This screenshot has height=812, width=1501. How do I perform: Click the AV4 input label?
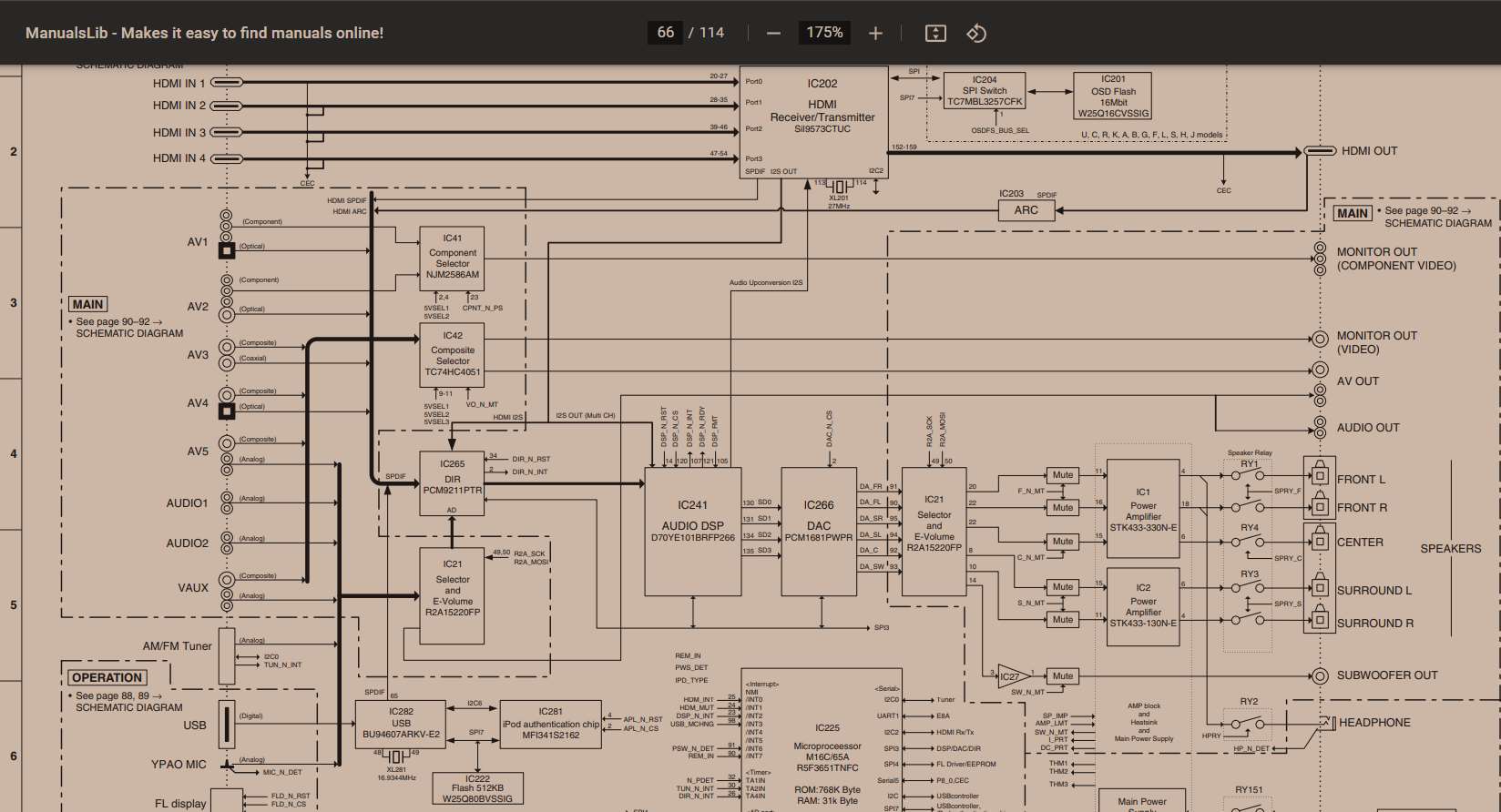(198, 403)
